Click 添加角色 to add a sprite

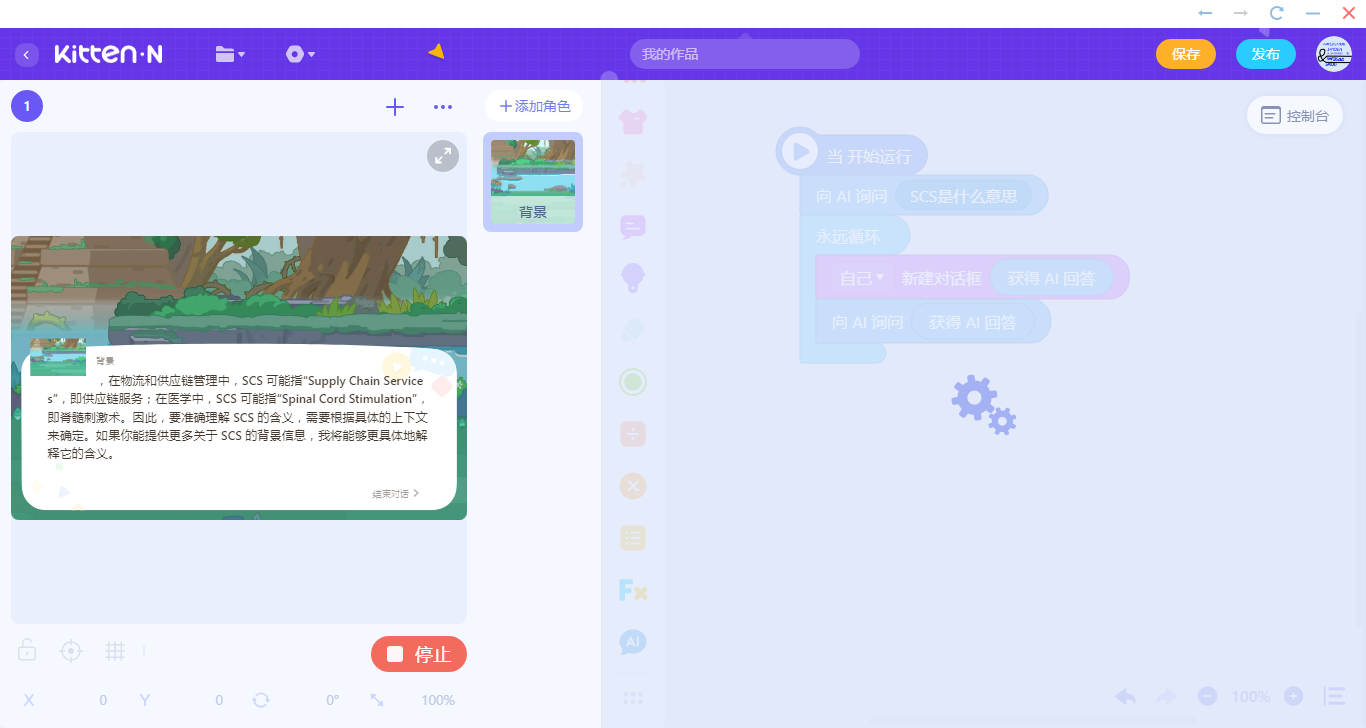tap(534, 106)
